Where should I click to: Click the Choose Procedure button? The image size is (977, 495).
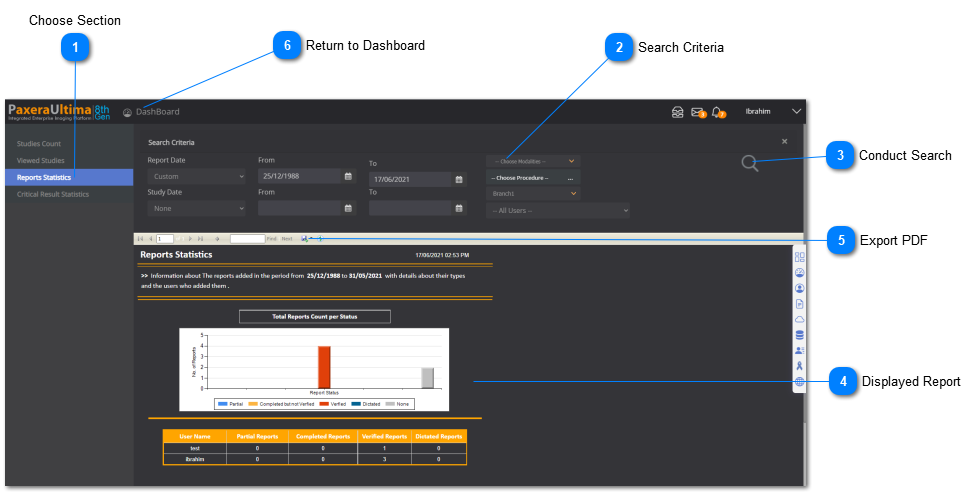(532, 178)
